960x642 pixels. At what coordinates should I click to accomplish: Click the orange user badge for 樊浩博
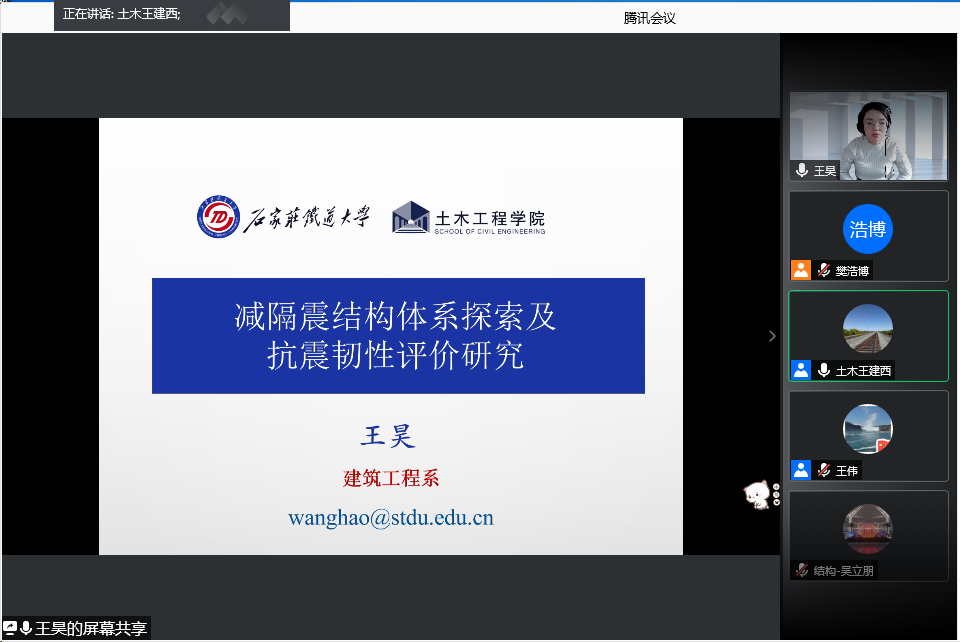coord(801,270)
